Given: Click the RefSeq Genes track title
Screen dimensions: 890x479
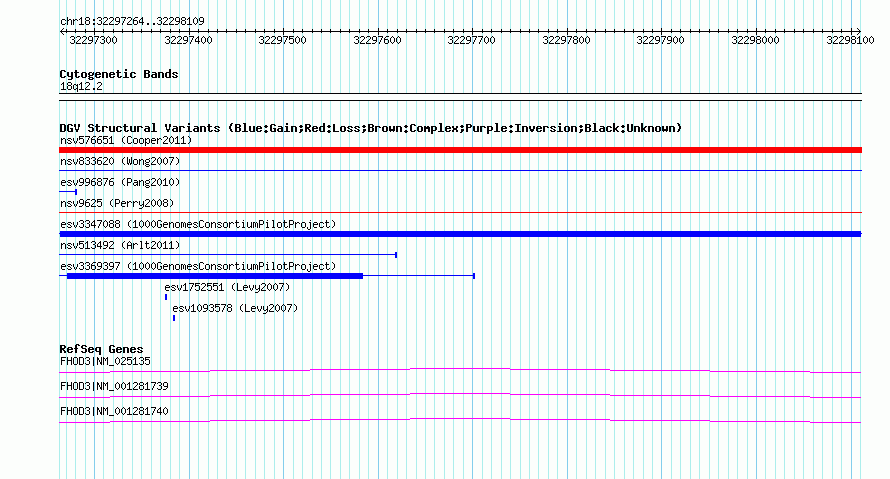Looking at the screenshot, I should point(101,349).
